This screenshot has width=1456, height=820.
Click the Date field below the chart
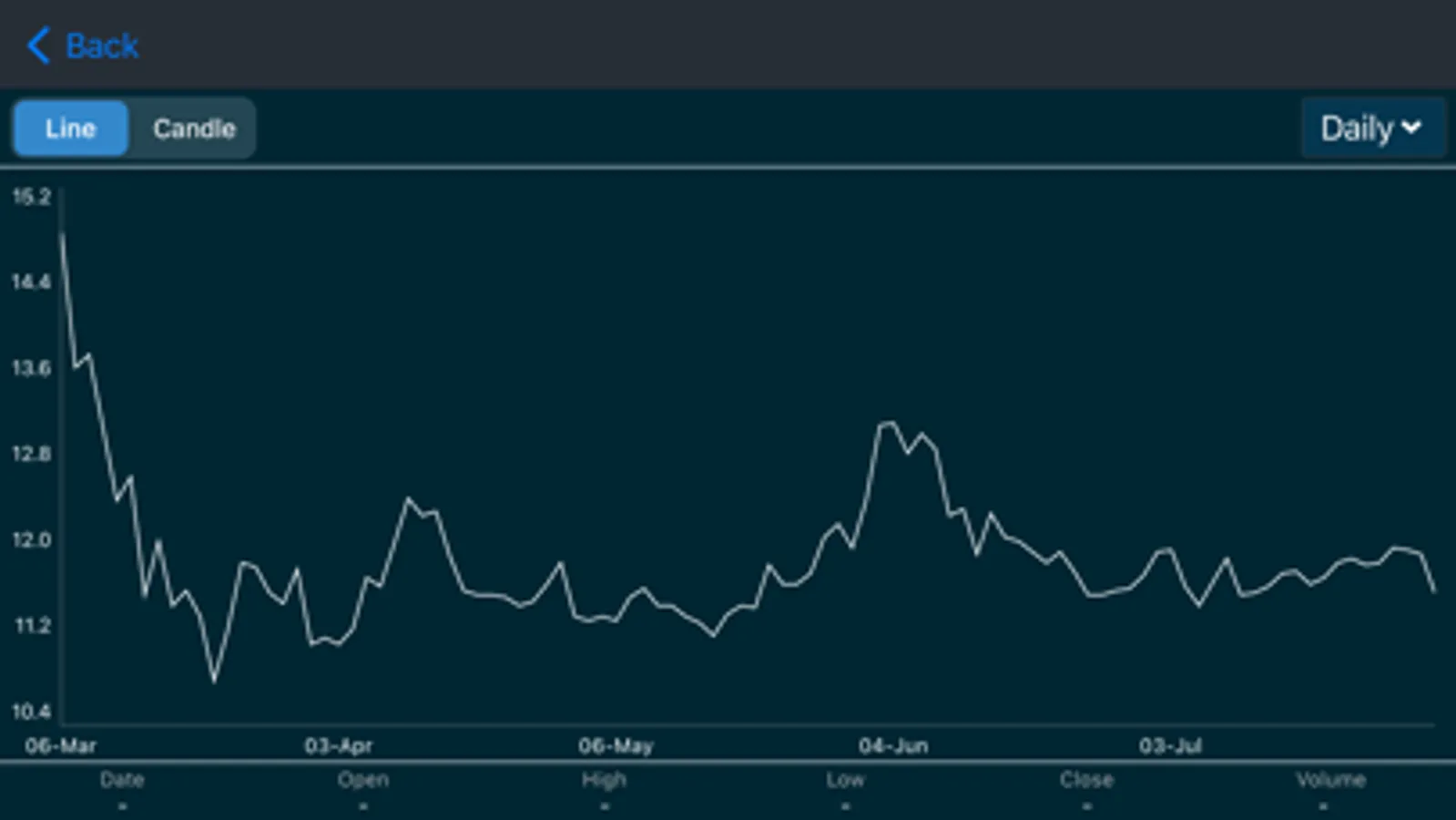(x=122, y=790)
